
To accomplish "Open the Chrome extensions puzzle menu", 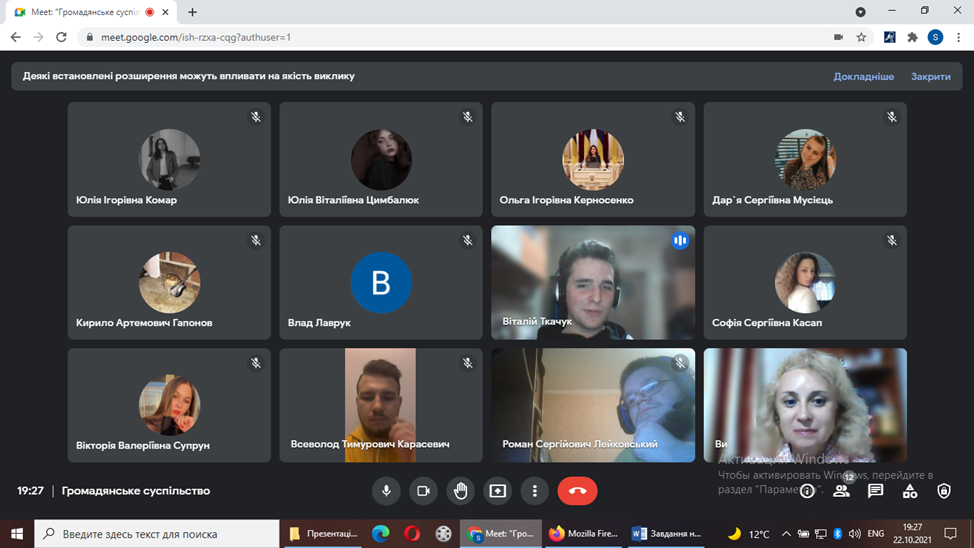I will click(912, 37).
